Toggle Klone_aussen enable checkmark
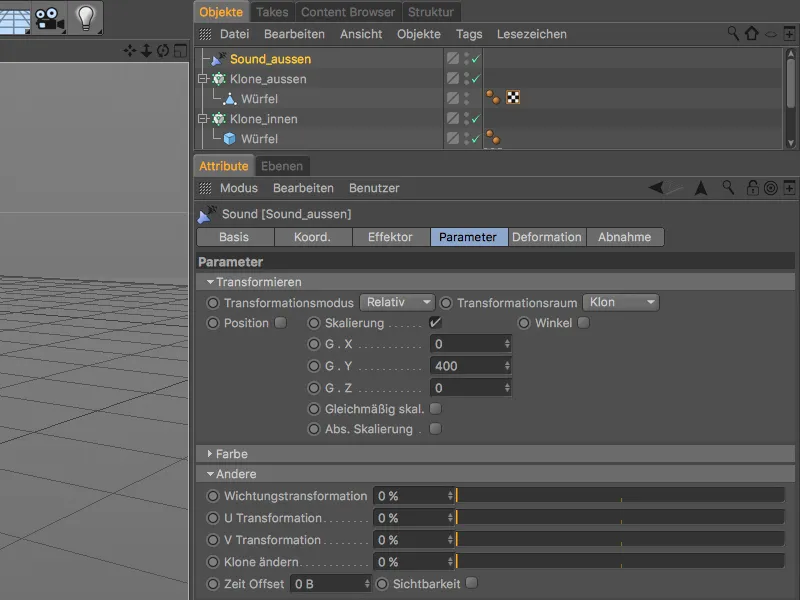800x600 pixels. click(476, 79)
